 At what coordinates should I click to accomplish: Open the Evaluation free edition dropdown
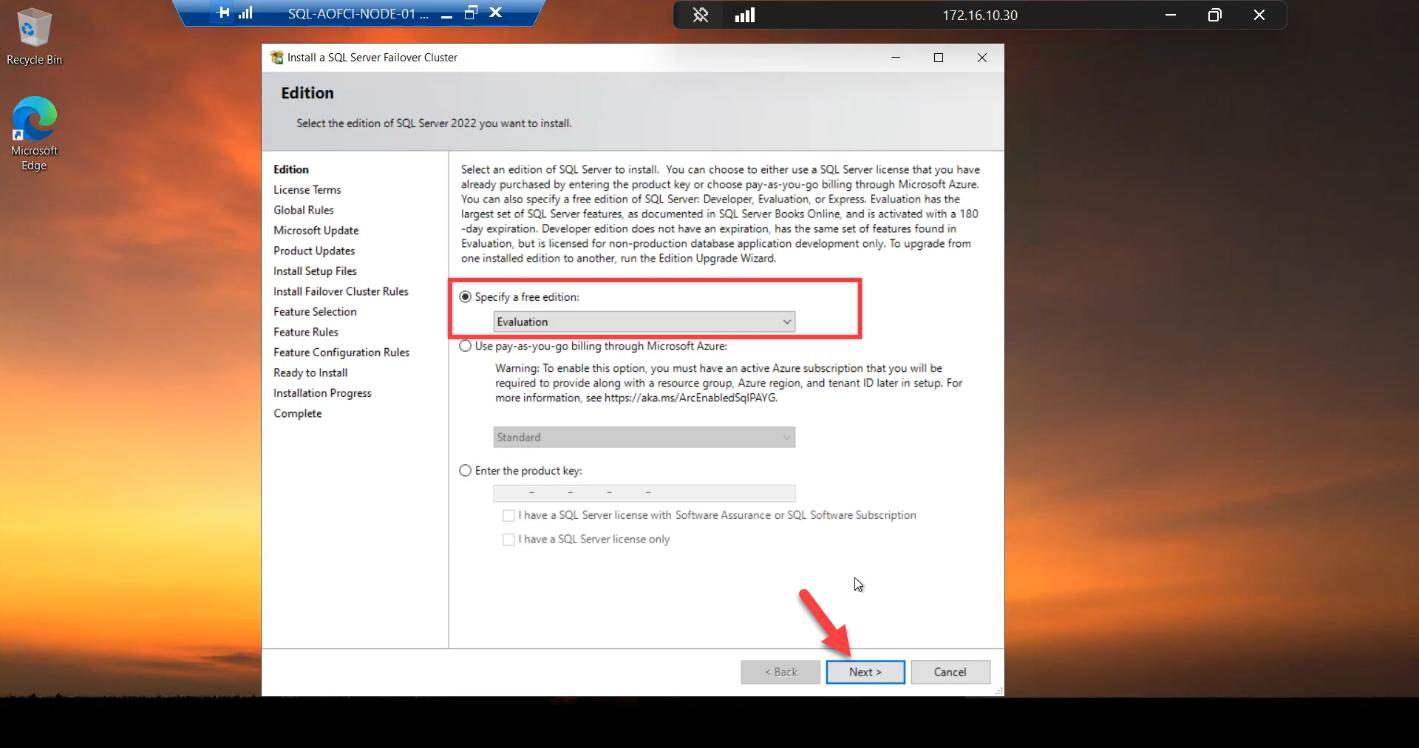pyautogui.click(x=644, y=322)
